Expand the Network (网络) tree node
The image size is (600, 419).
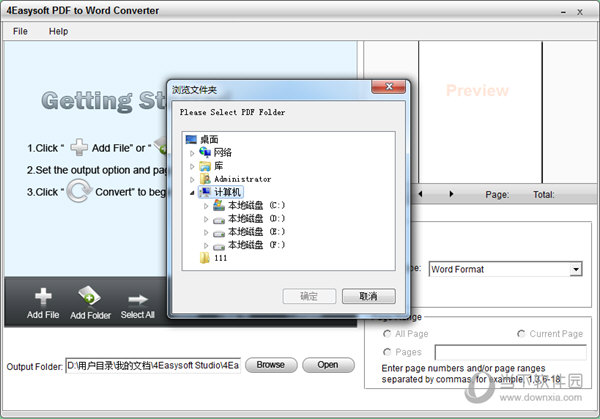pyautogui.click(x=192, y=153)
